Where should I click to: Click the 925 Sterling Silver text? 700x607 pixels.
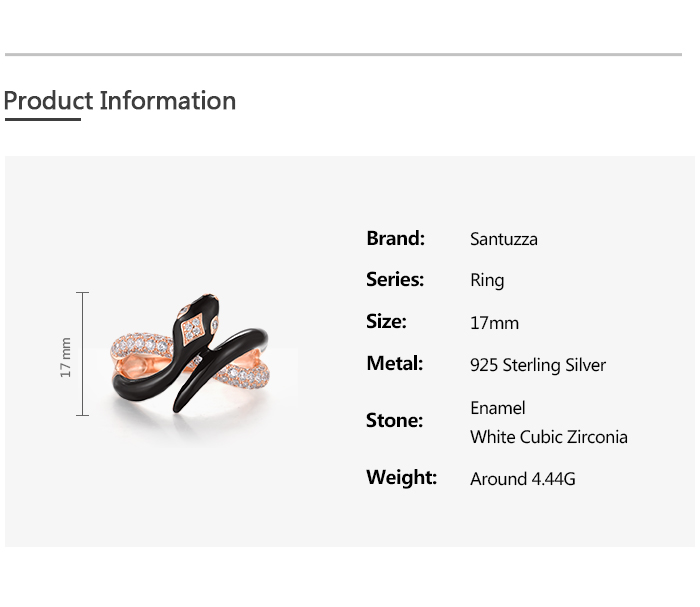click(538, 365)
